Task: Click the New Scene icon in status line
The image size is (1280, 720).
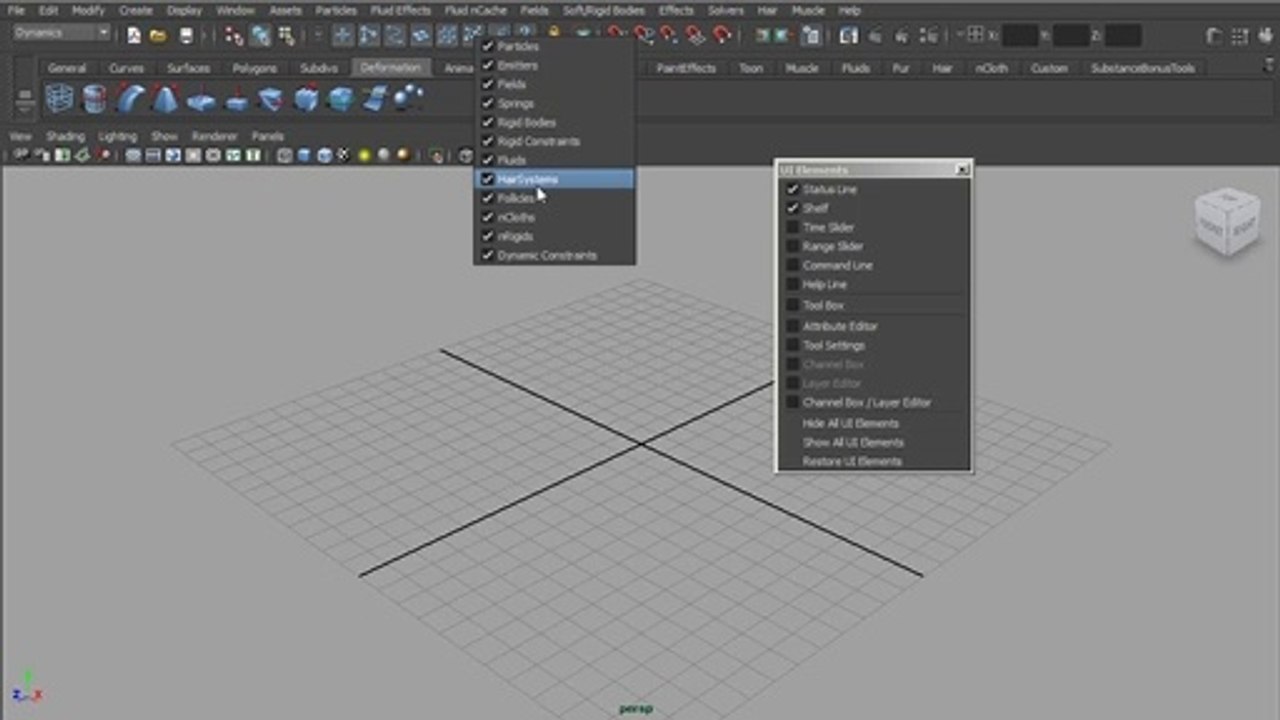Action: pos(134,36)
